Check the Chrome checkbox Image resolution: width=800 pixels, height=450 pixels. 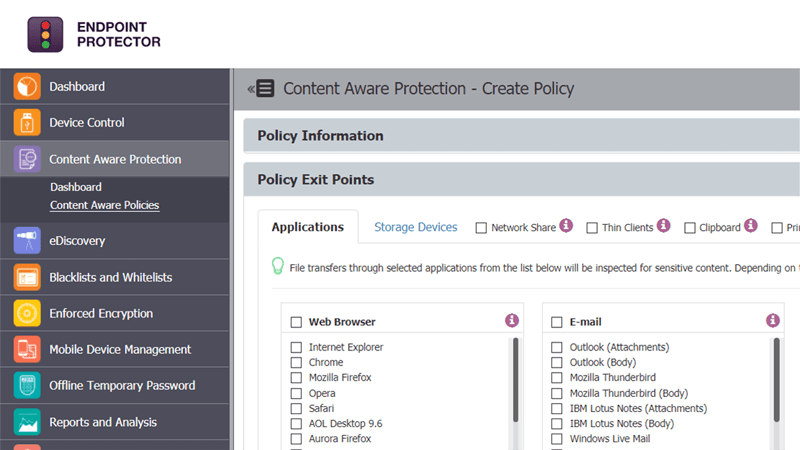coord(296,363)
